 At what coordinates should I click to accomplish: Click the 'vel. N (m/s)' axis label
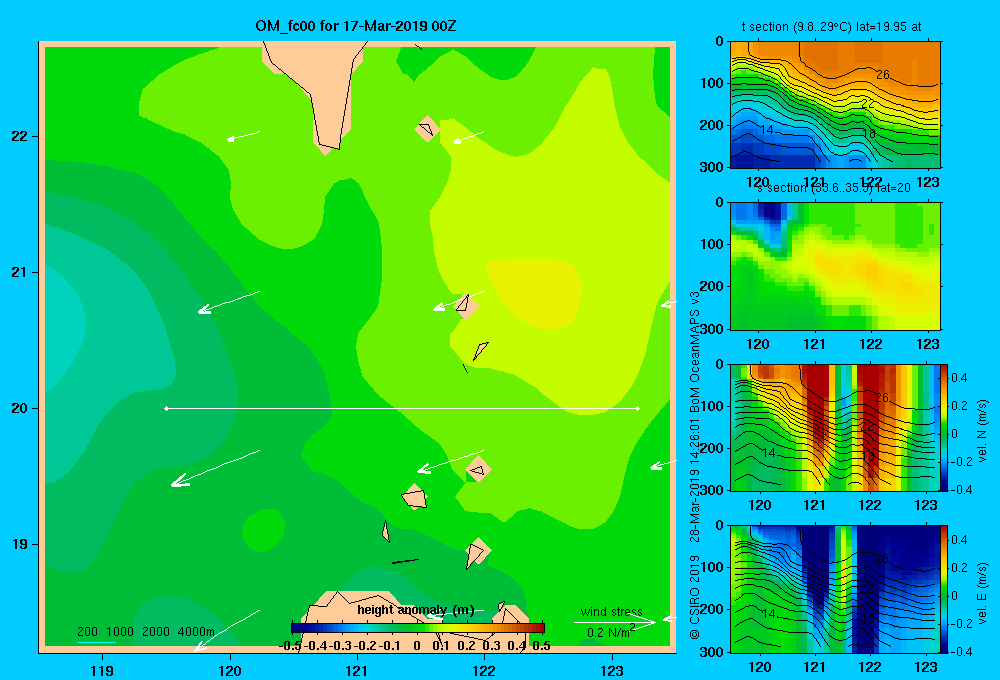982,431
